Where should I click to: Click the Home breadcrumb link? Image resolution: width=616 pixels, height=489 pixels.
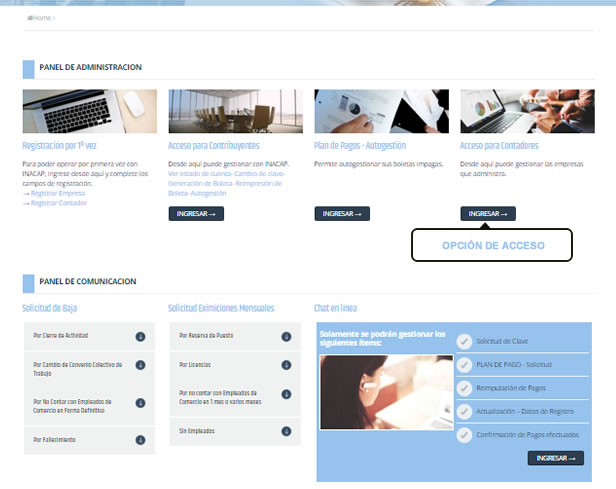(39, 17)
